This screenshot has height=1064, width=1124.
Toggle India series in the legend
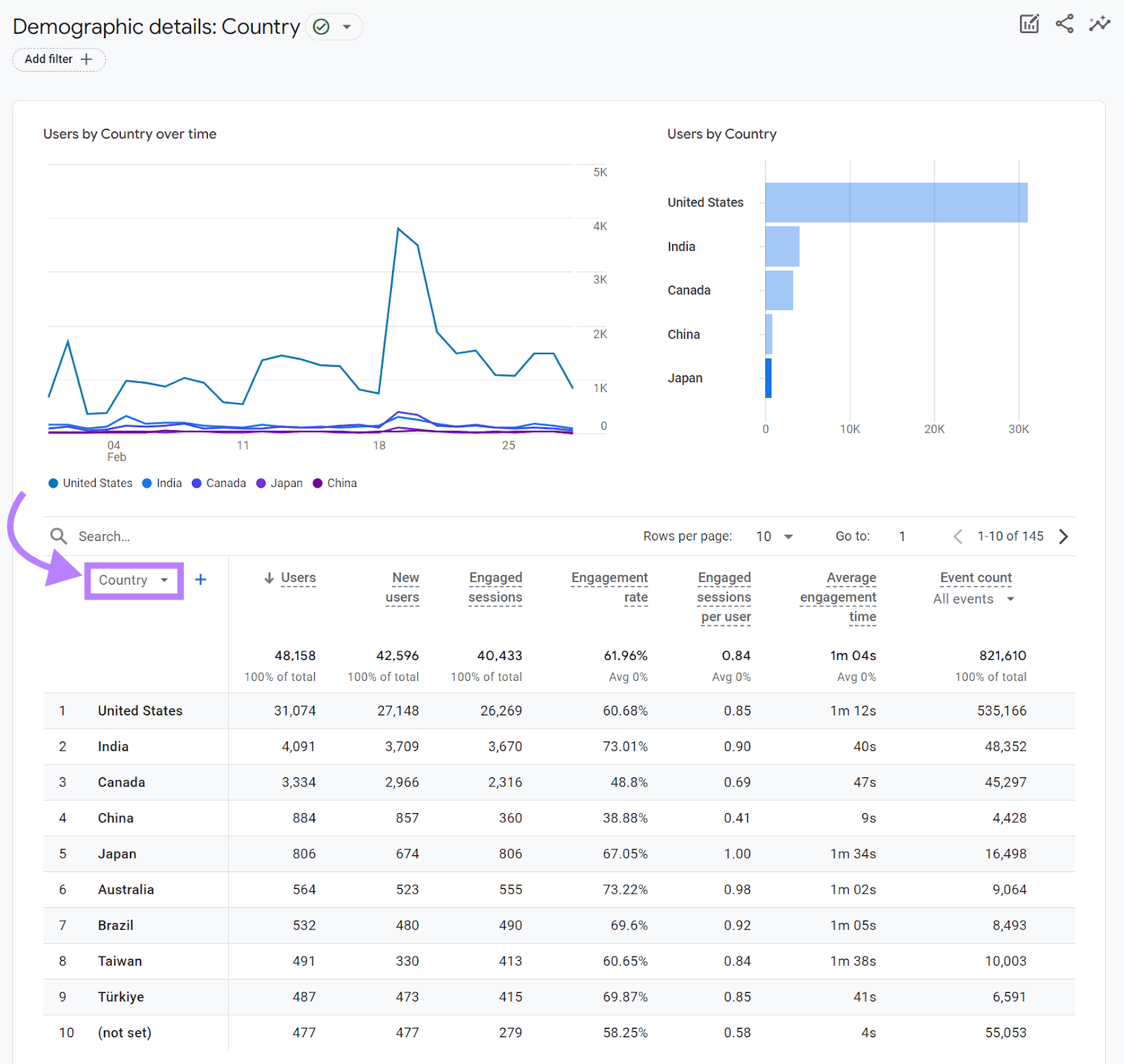click(x=162, y=483)
